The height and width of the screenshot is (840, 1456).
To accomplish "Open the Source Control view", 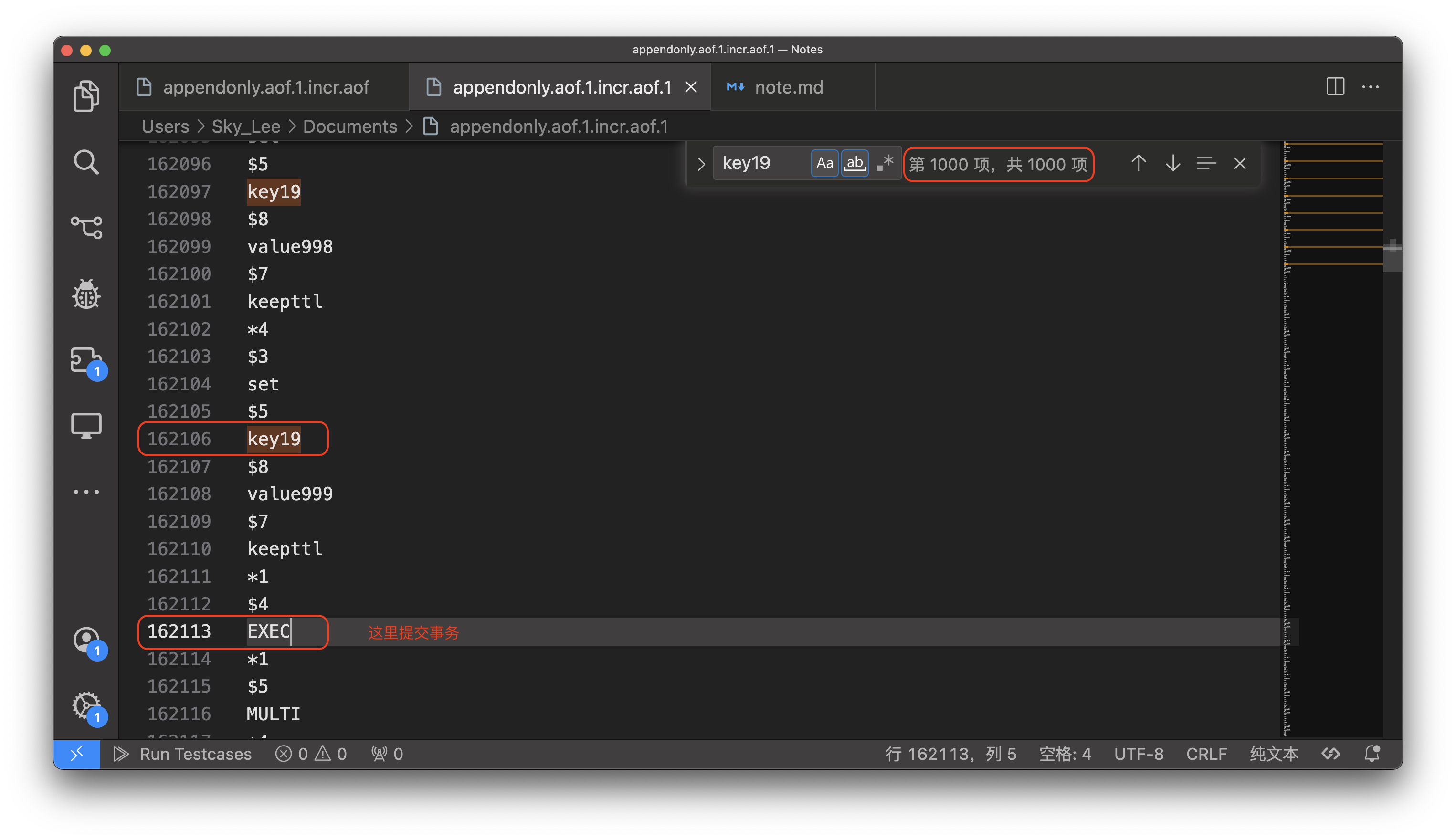I will click(x=86, y=227).
